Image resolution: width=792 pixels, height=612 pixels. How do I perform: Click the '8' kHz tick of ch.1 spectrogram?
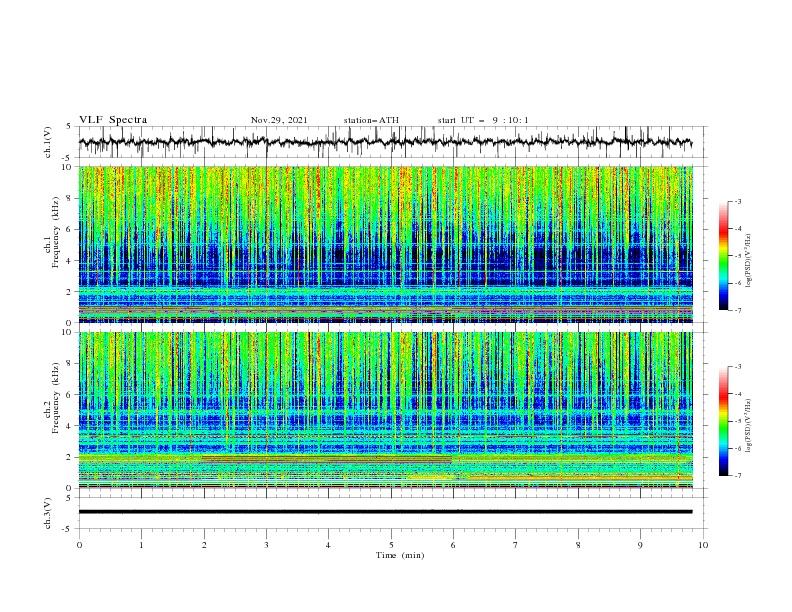[x=69, y=198]
